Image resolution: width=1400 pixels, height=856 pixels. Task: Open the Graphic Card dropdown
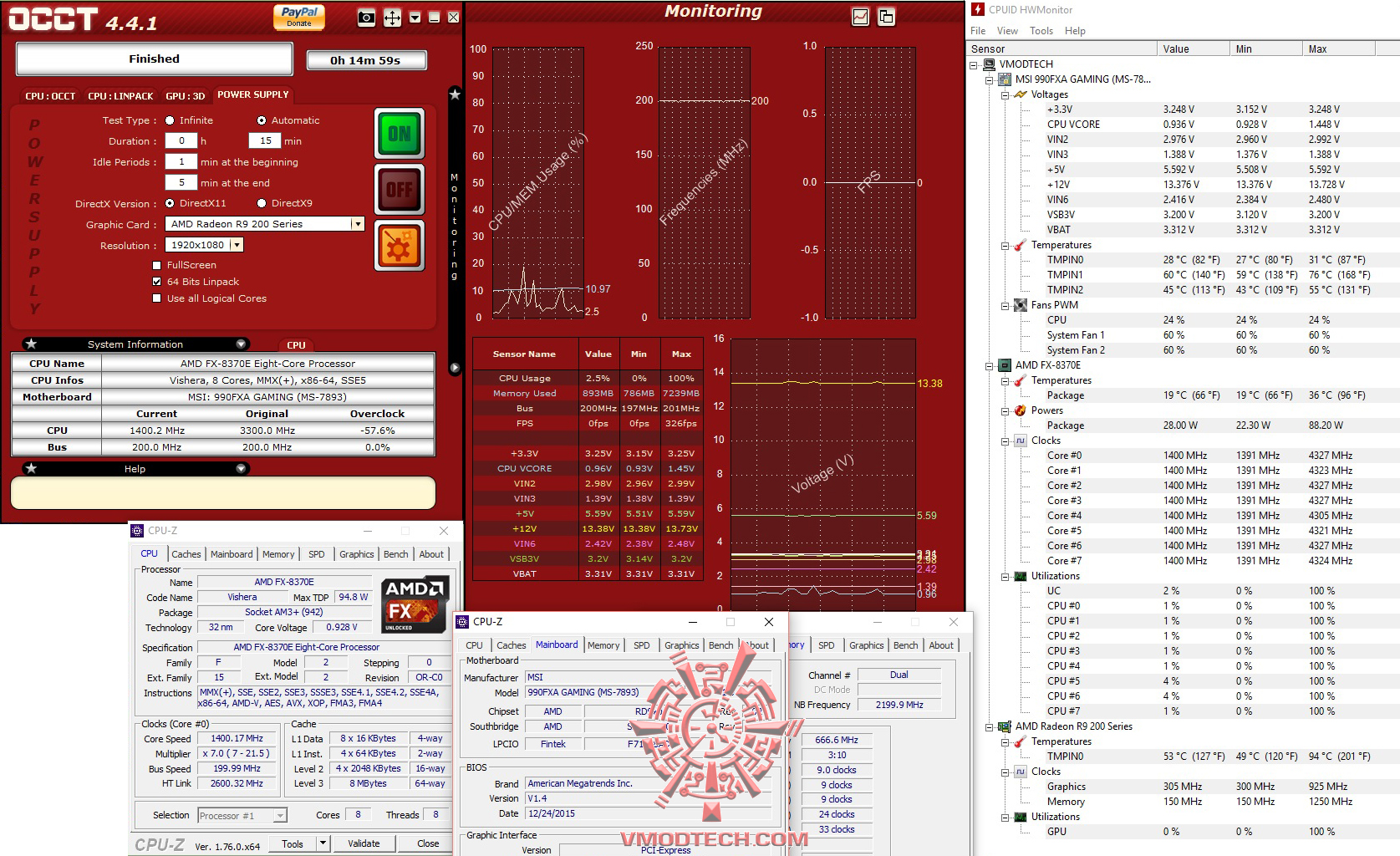(x=358, y=224)
